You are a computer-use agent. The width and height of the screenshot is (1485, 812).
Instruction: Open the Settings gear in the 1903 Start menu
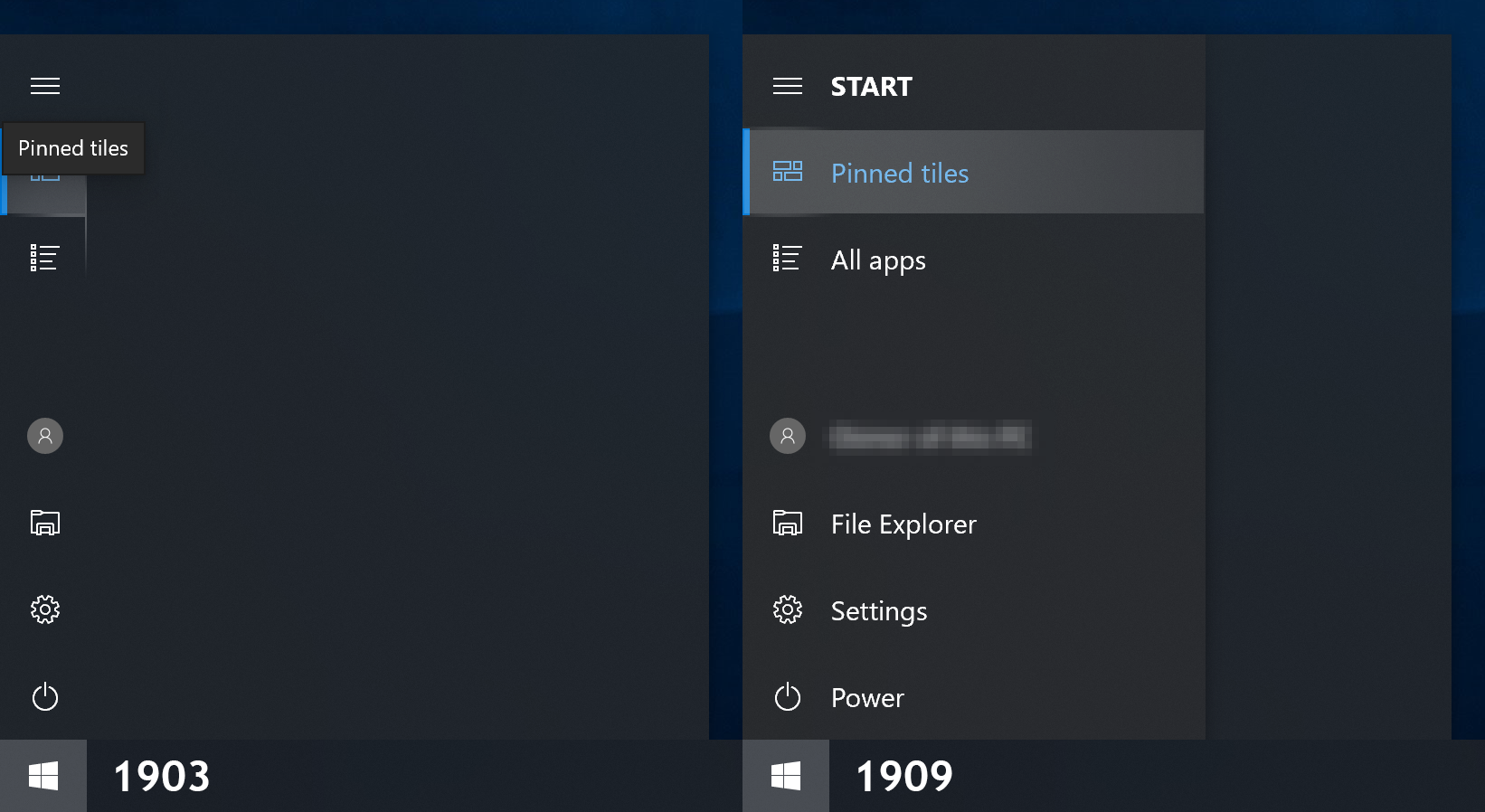[x=45, y=609]
